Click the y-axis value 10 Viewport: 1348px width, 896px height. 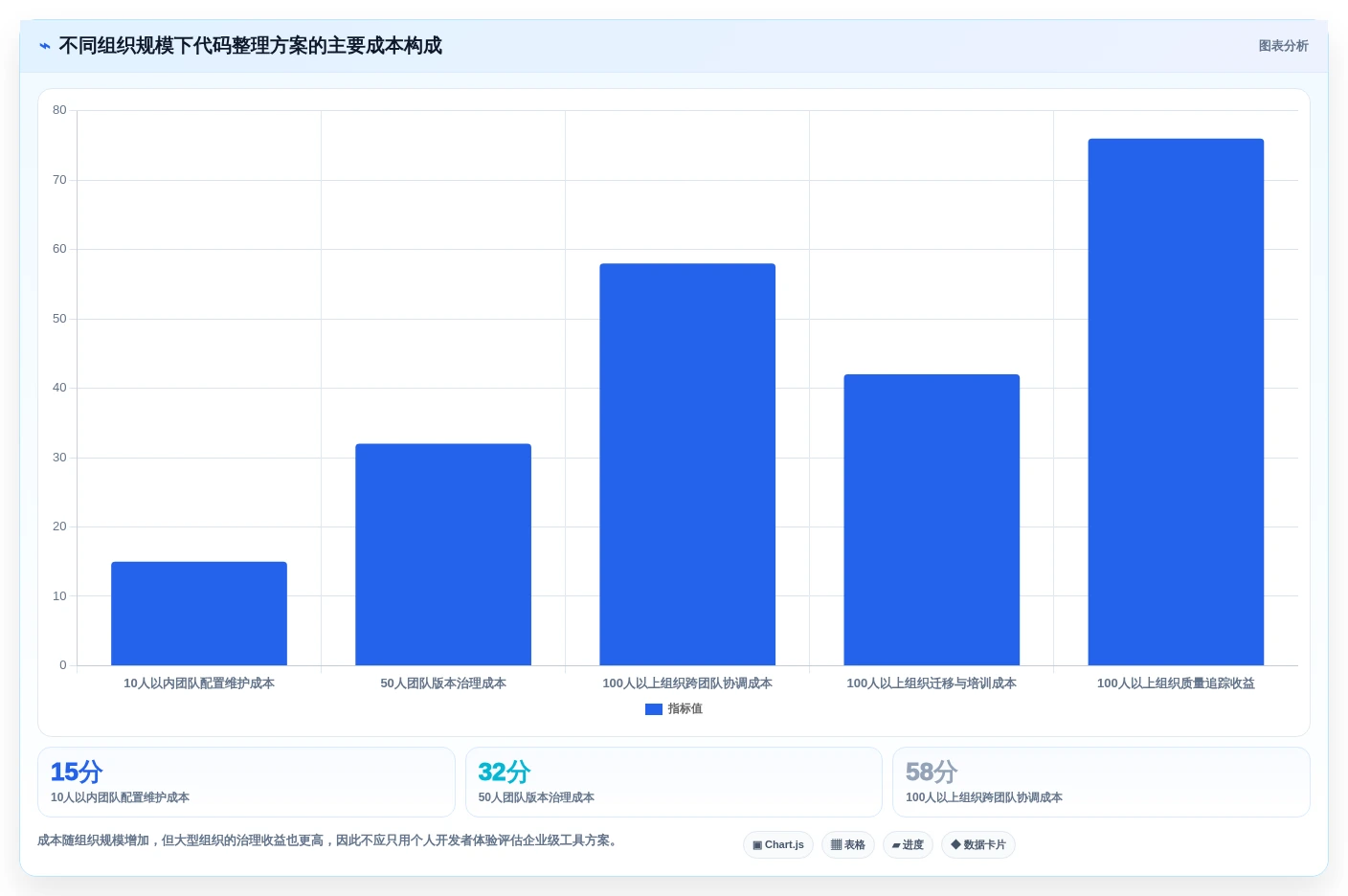[x=59, y=596]
